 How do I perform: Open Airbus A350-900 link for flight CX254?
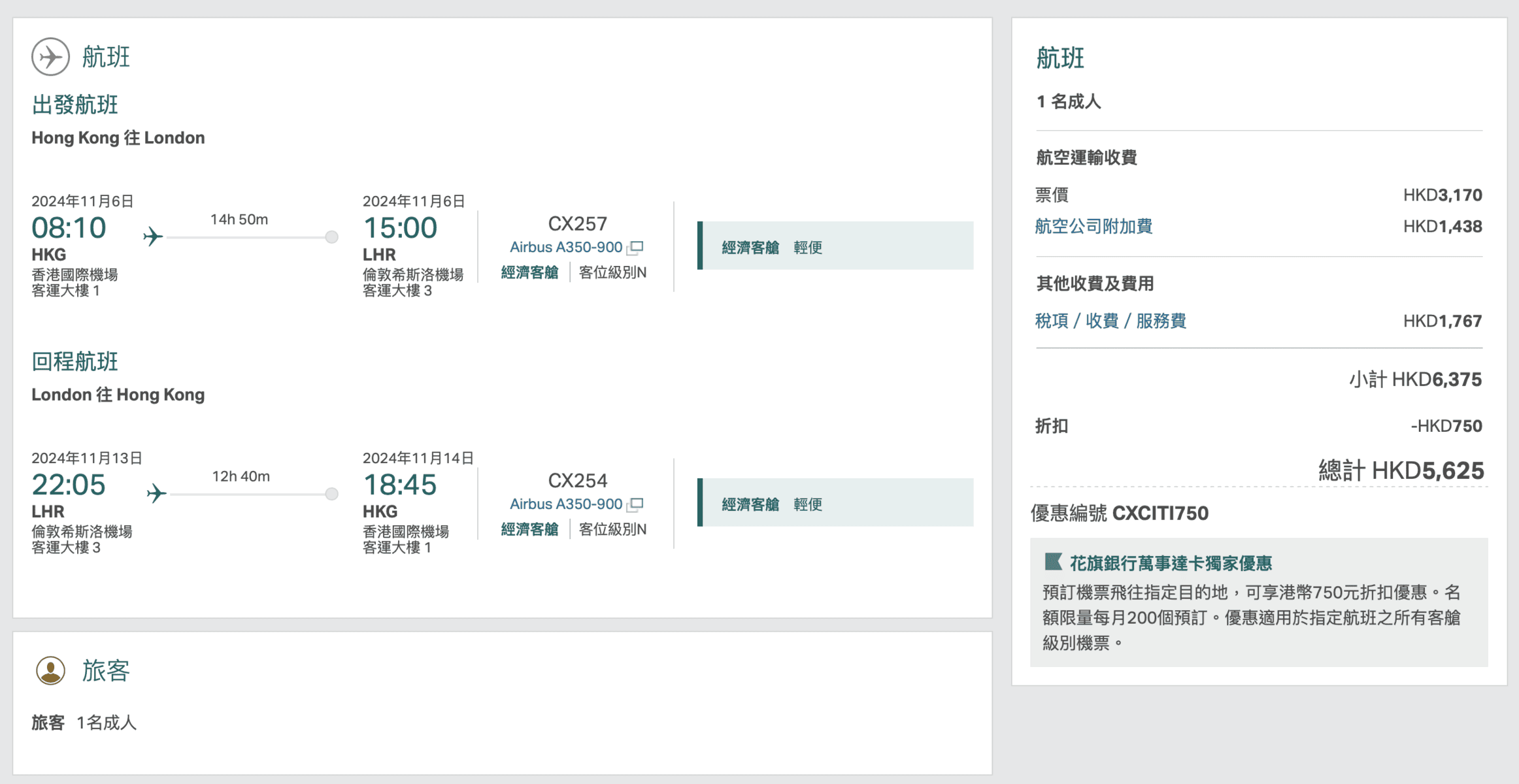click(x=565, y=504)
